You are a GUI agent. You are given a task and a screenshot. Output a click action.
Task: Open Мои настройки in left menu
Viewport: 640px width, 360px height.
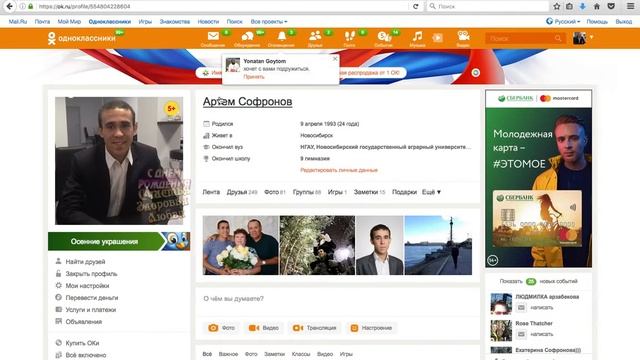coord(87,286)
